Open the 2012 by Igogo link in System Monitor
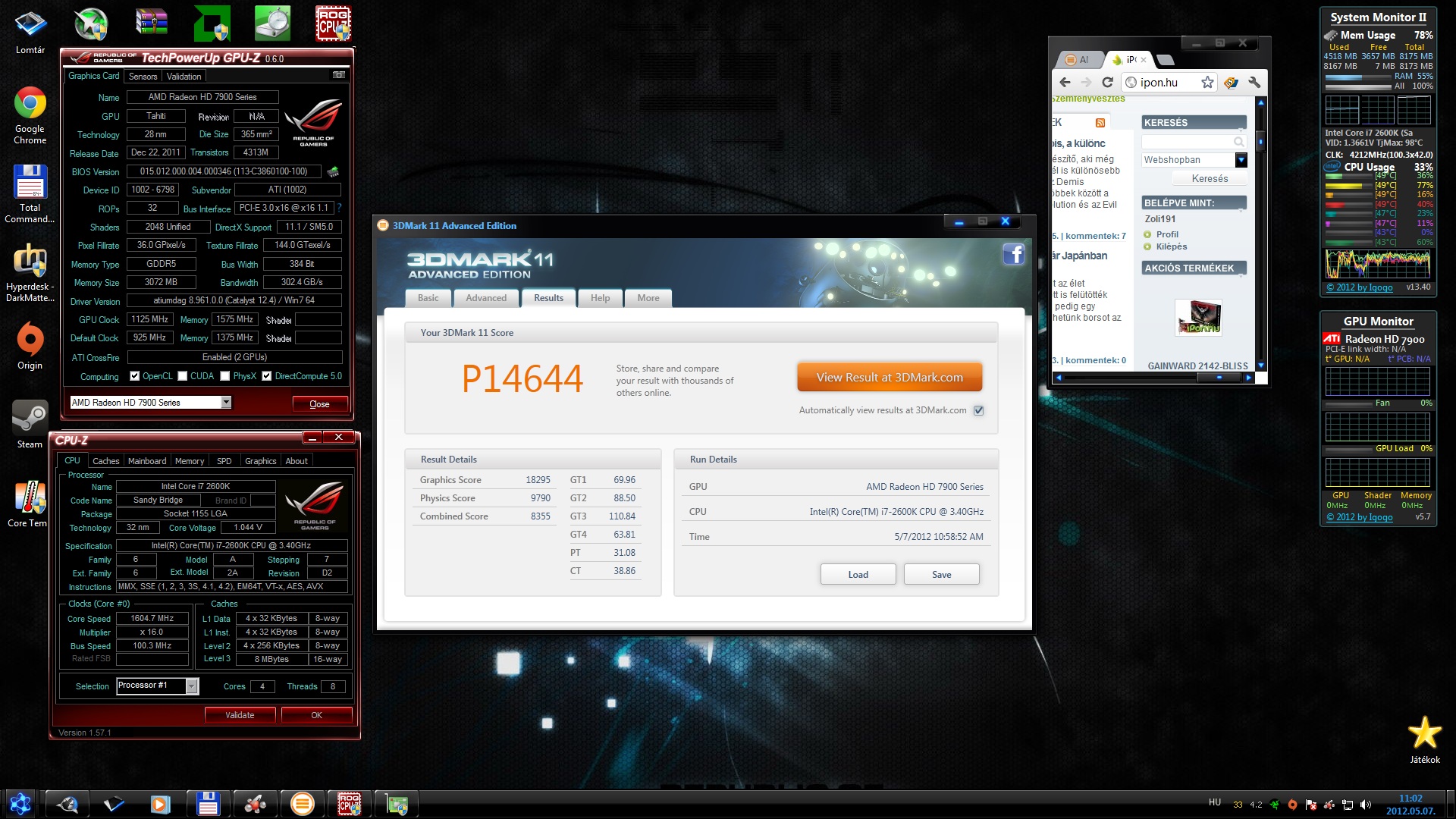Viewport: 1456px width, 819px height. tap(1359, 287)
